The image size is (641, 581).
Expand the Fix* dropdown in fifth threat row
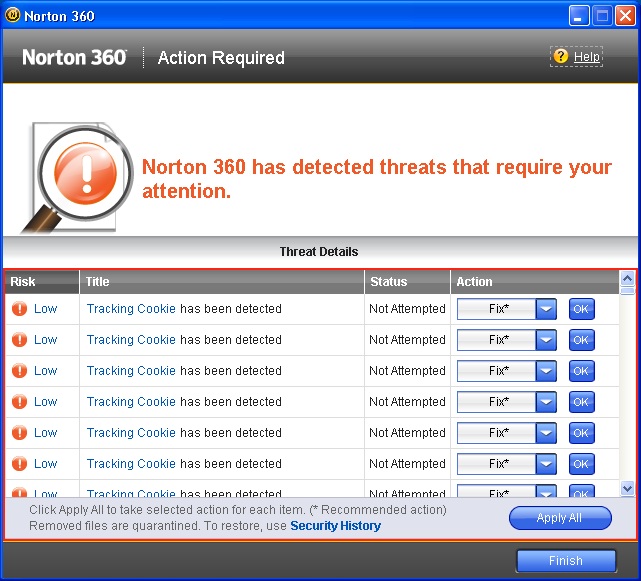(546, 433)
